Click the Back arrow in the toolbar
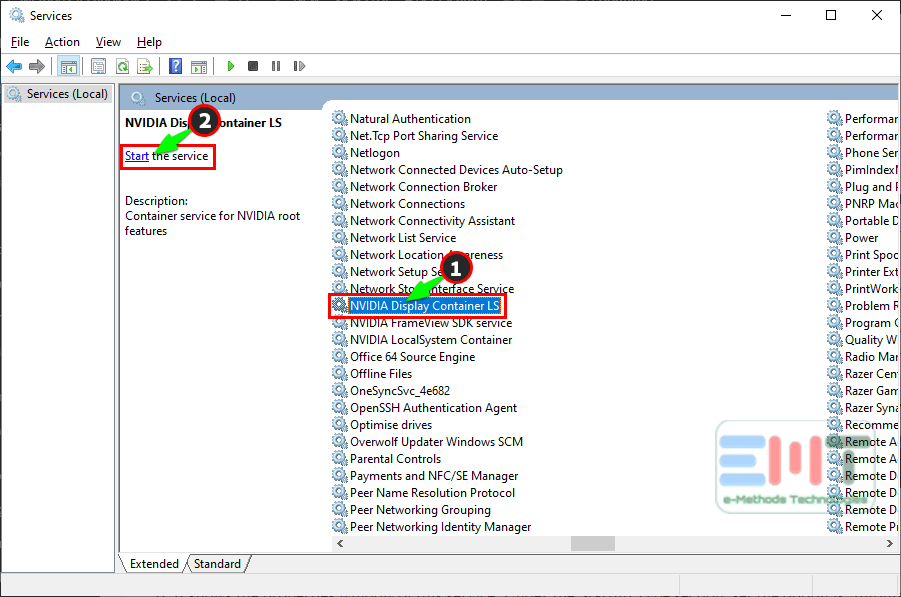Viewport: 901px width, 597px height. (14, 66)
